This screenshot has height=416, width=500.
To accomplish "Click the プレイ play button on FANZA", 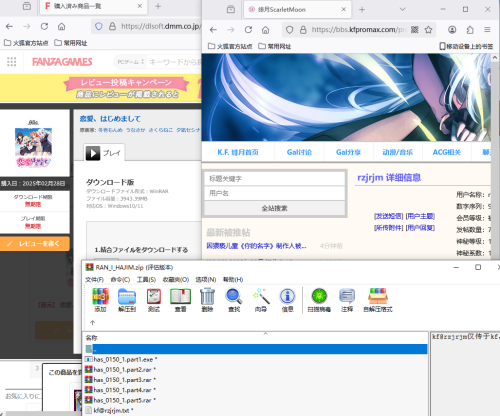I will pos(104,153).
